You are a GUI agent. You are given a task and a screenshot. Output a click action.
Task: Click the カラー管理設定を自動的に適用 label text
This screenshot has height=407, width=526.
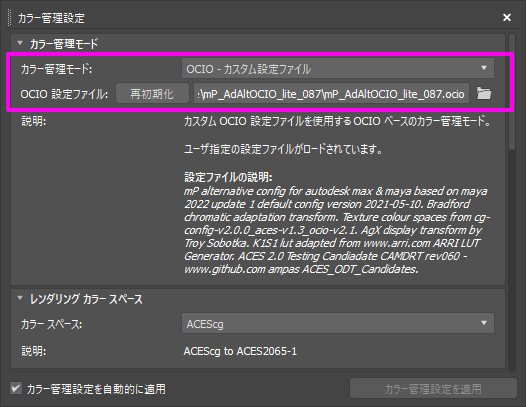point(96,389)
